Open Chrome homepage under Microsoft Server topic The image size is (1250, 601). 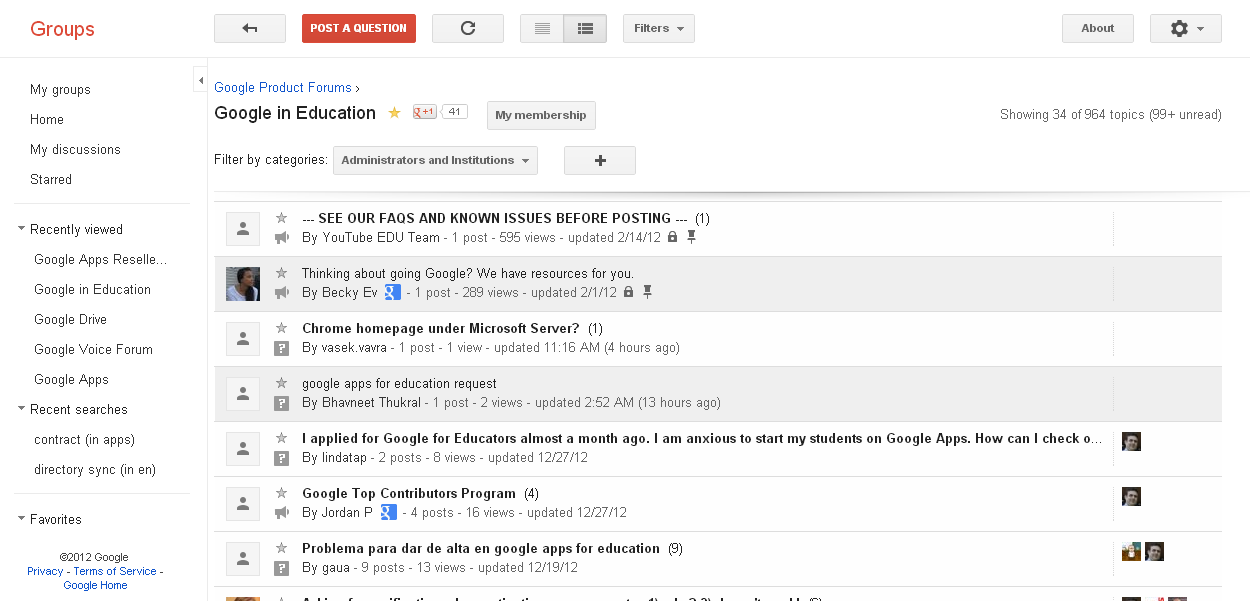click(441, 328)
